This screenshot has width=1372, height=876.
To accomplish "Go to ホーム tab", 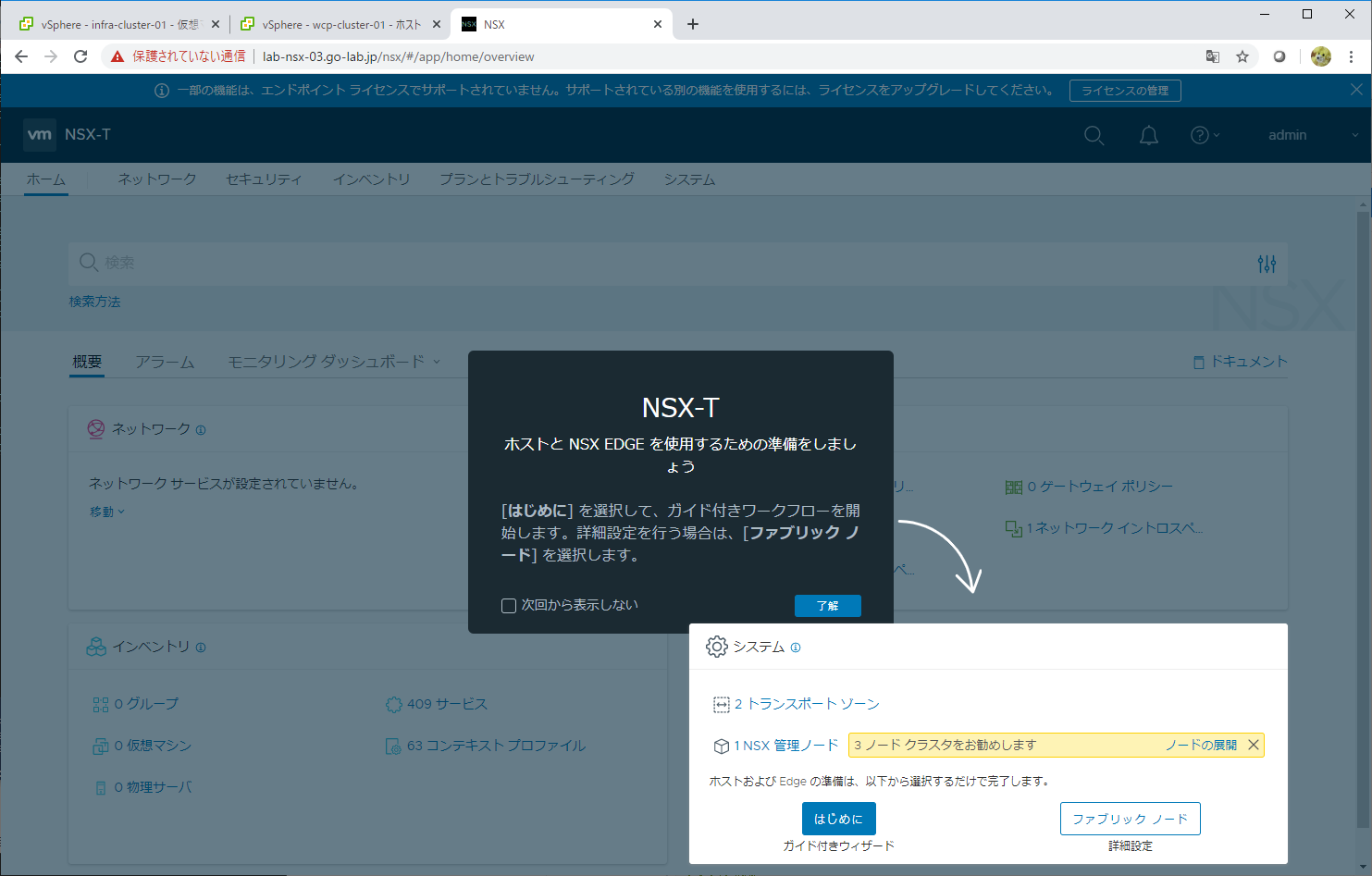I will 46,179.
